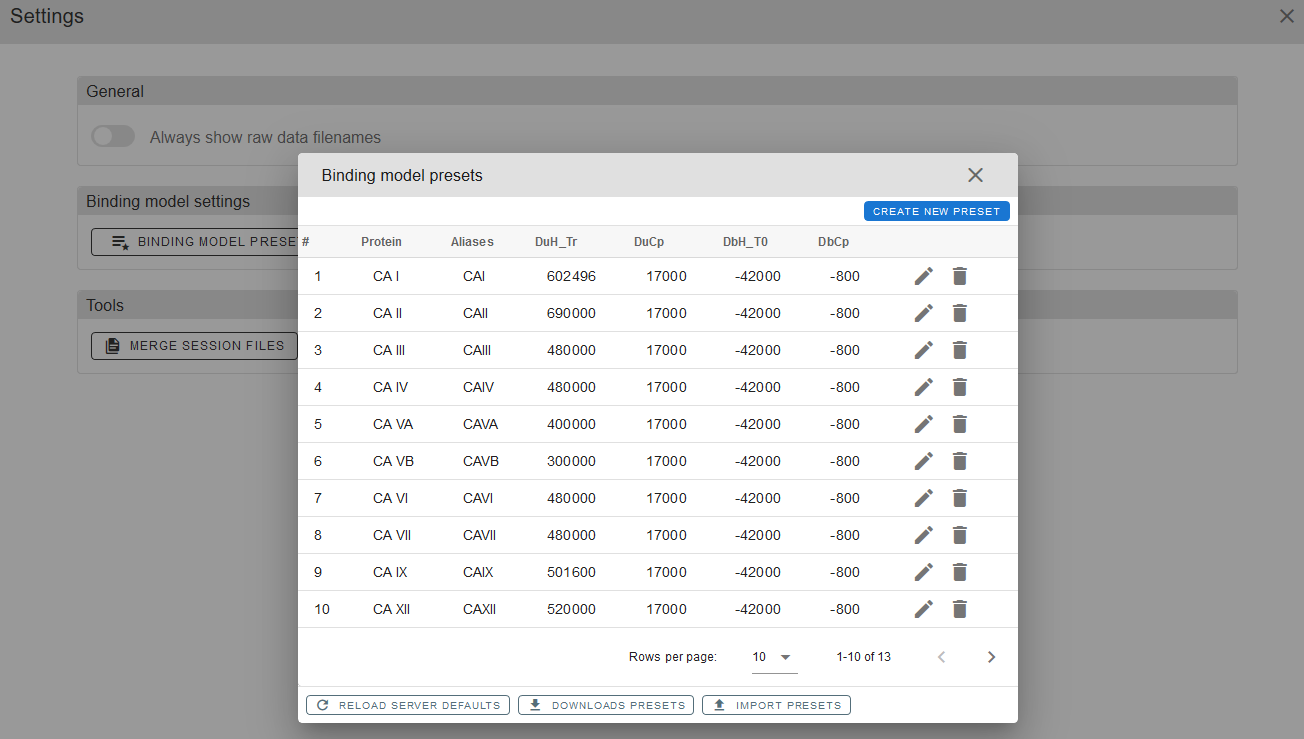Go to next page of presets

pos(991,657)
